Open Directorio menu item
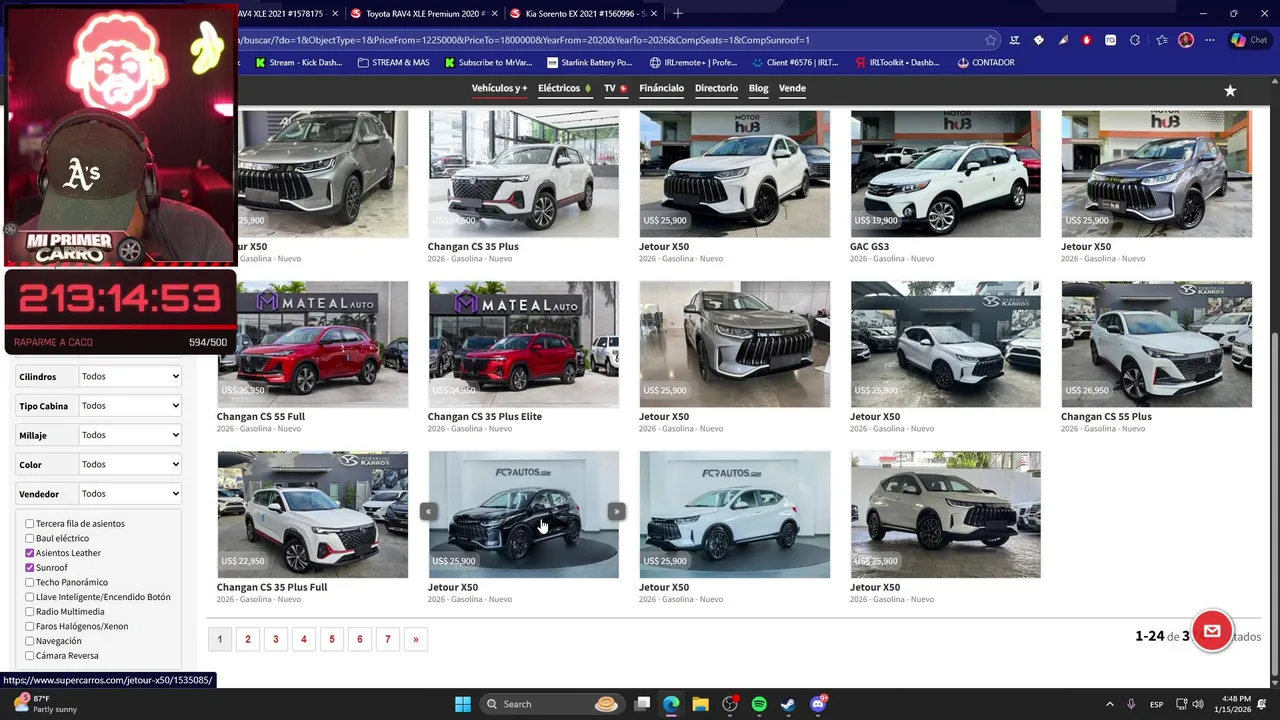 point(716,88)
